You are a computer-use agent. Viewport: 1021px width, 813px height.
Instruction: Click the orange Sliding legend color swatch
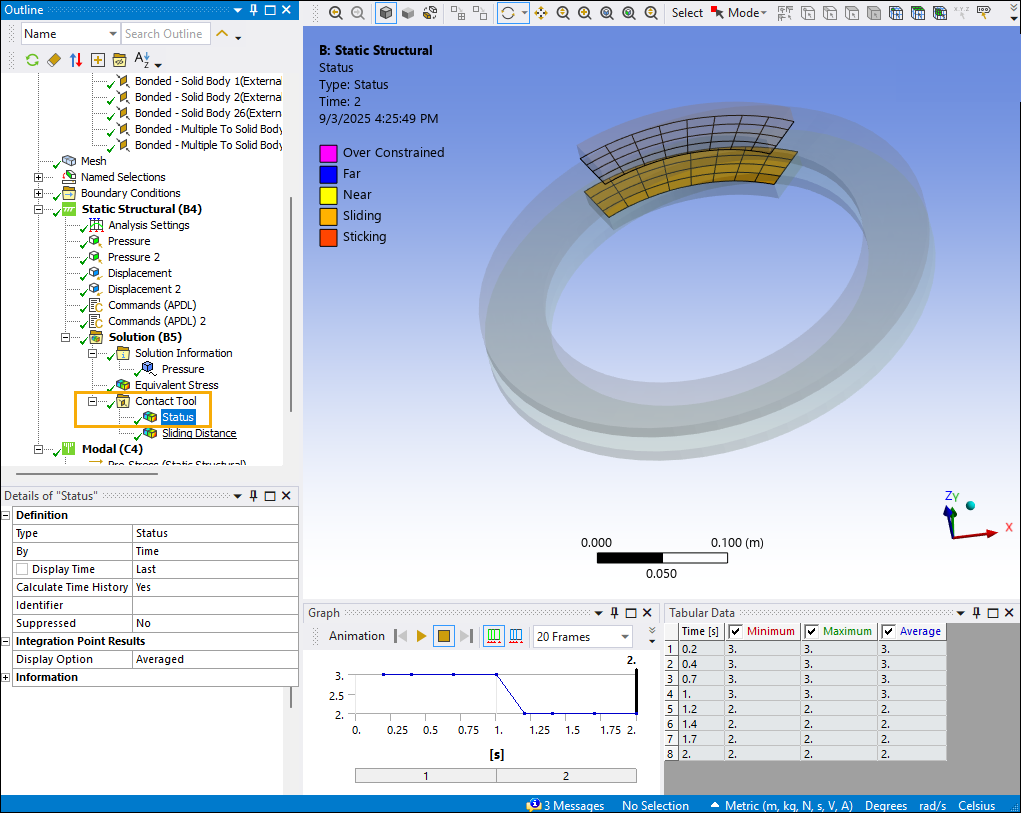[327, 216]
